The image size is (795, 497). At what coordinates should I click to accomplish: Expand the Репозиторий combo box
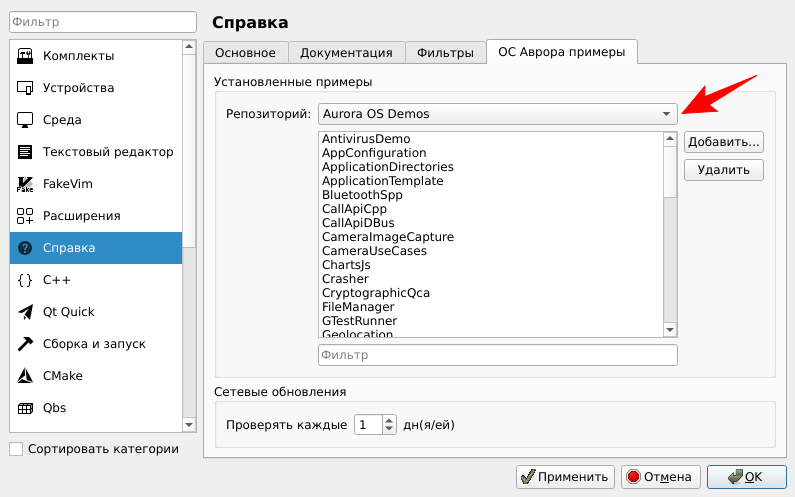pos(497,114)
